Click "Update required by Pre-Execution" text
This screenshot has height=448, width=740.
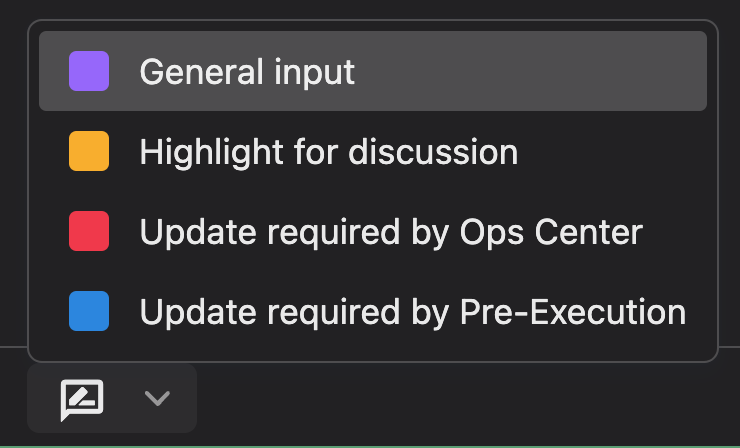tap(413, 312)
